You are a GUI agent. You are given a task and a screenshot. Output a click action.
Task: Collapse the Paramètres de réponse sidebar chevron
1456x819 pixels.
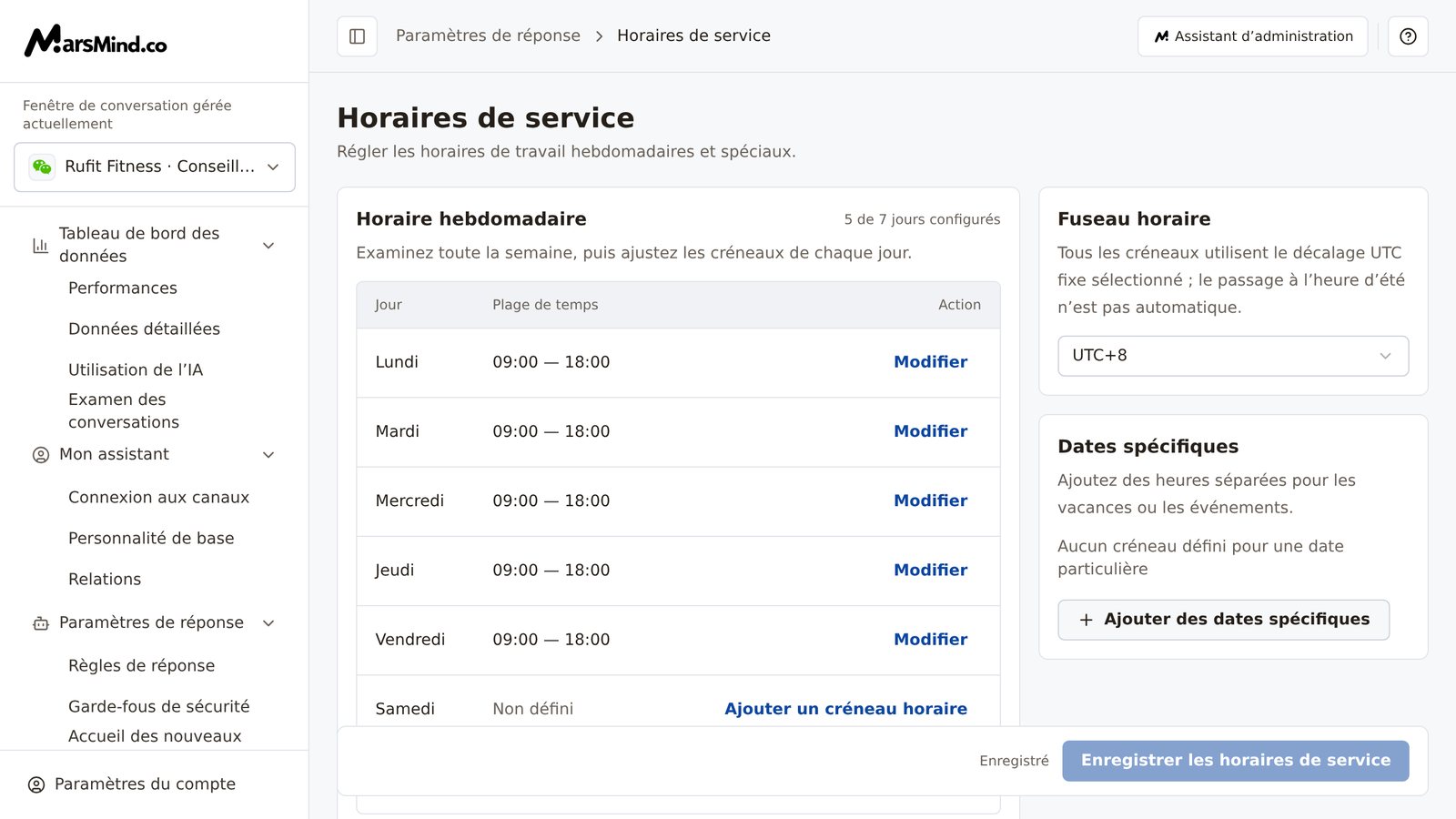tap(268, 623)
